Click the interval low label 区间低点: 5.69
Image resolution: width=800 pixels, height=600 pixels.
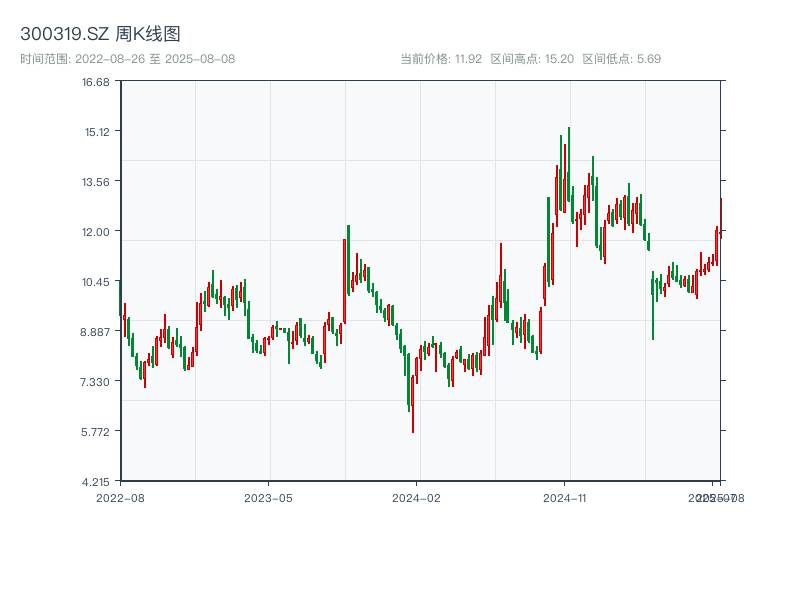(x=621, y=59)
